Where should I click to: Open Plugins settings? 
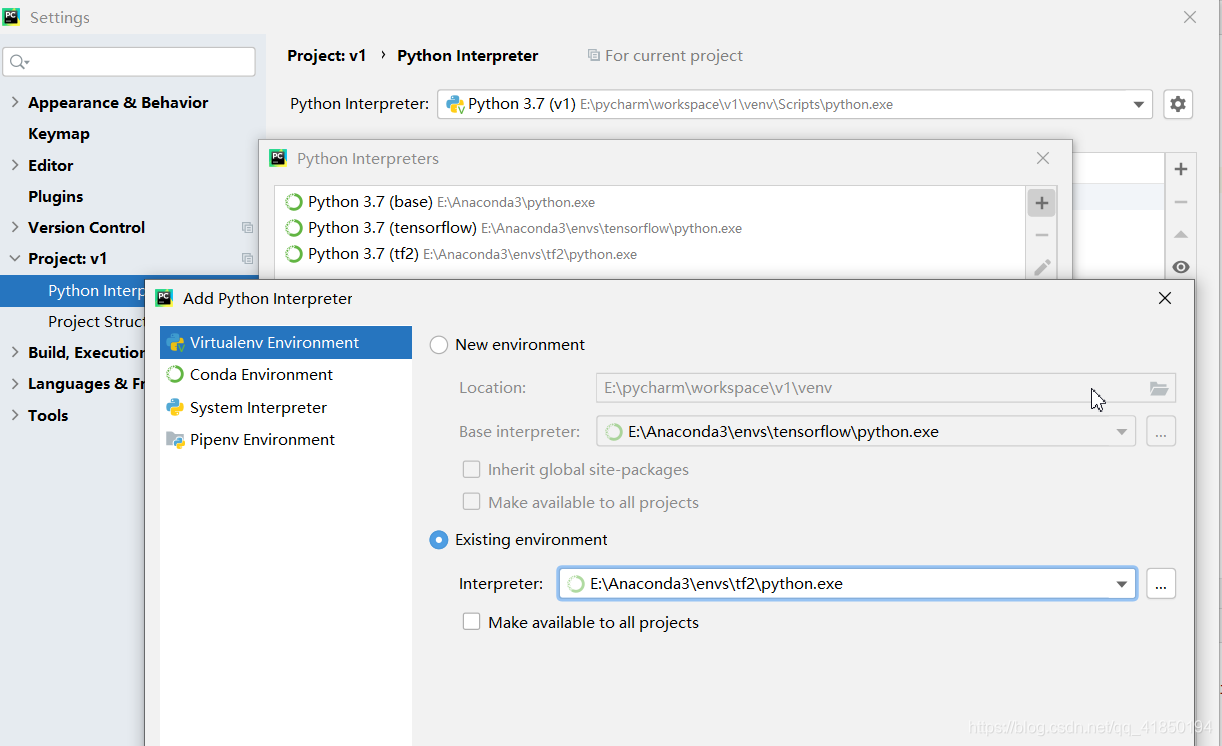click(x=56, y=197)
